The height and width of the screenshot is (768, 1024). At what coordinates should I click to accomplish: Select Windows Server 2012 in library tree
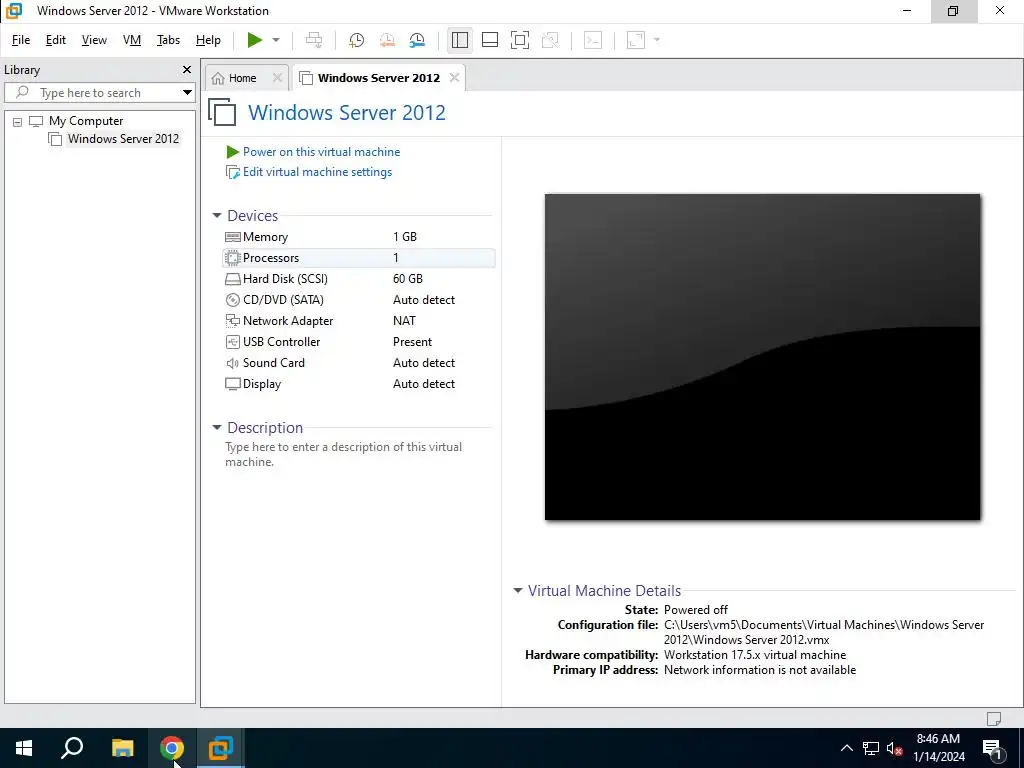coord(123,138)
